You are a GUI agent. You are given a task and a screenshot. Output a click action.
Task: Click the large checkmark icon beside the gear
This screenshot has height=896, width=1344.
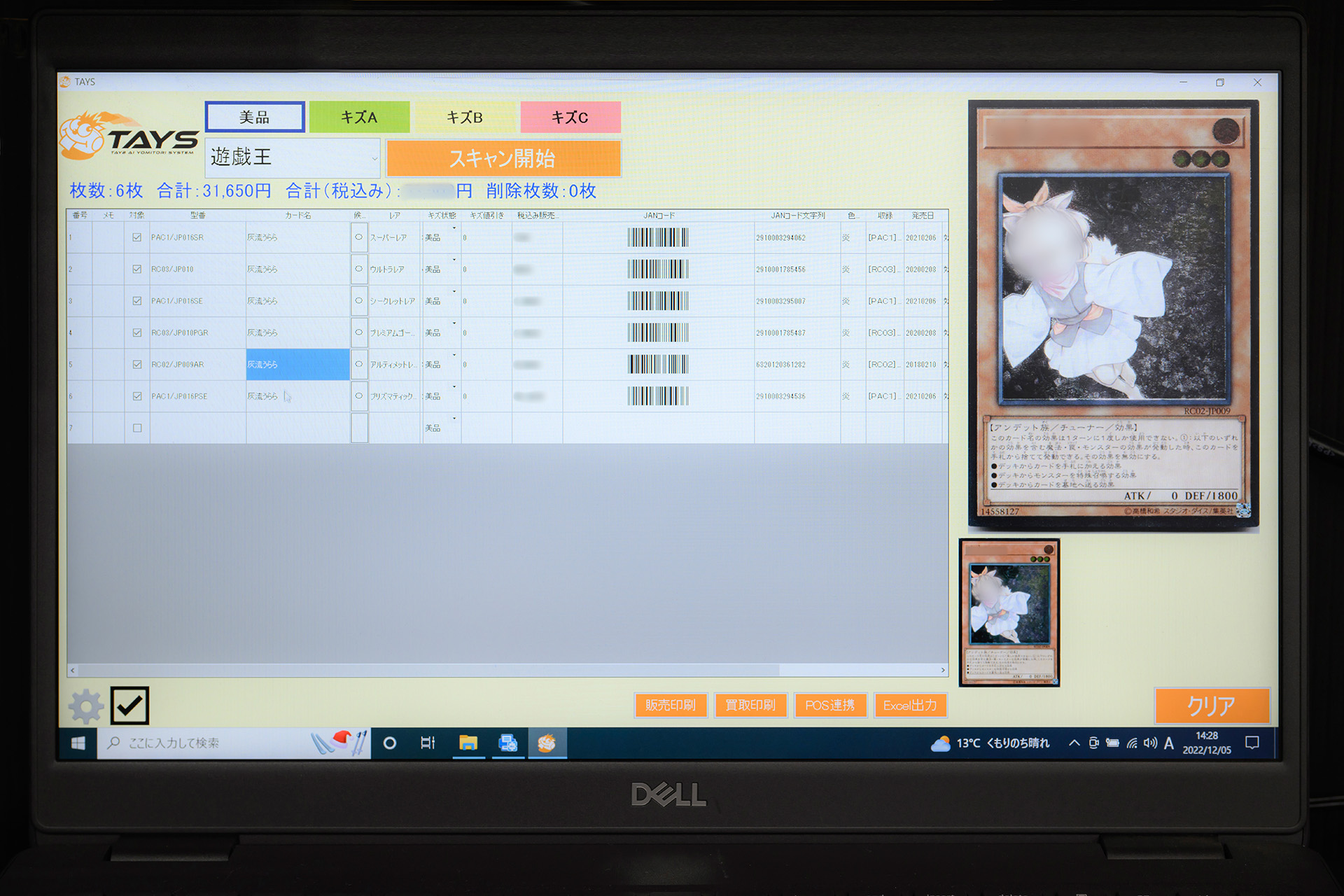(129, 706)
